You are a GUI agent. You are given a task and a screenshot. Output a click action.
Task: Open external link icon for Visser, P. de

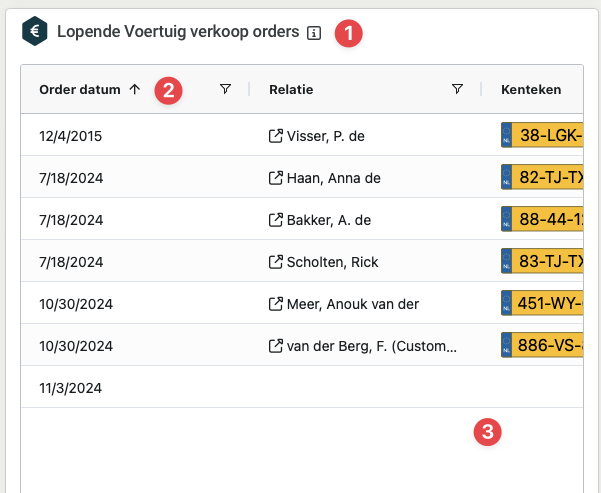(x=276, y=136)
